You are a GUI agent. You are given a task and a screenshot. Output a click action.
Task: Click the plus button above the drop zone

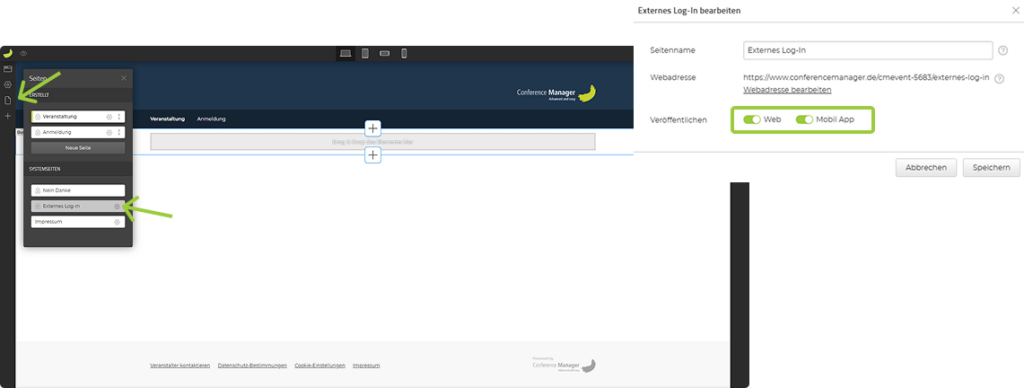pyautogui.click(x=372, y=128)
